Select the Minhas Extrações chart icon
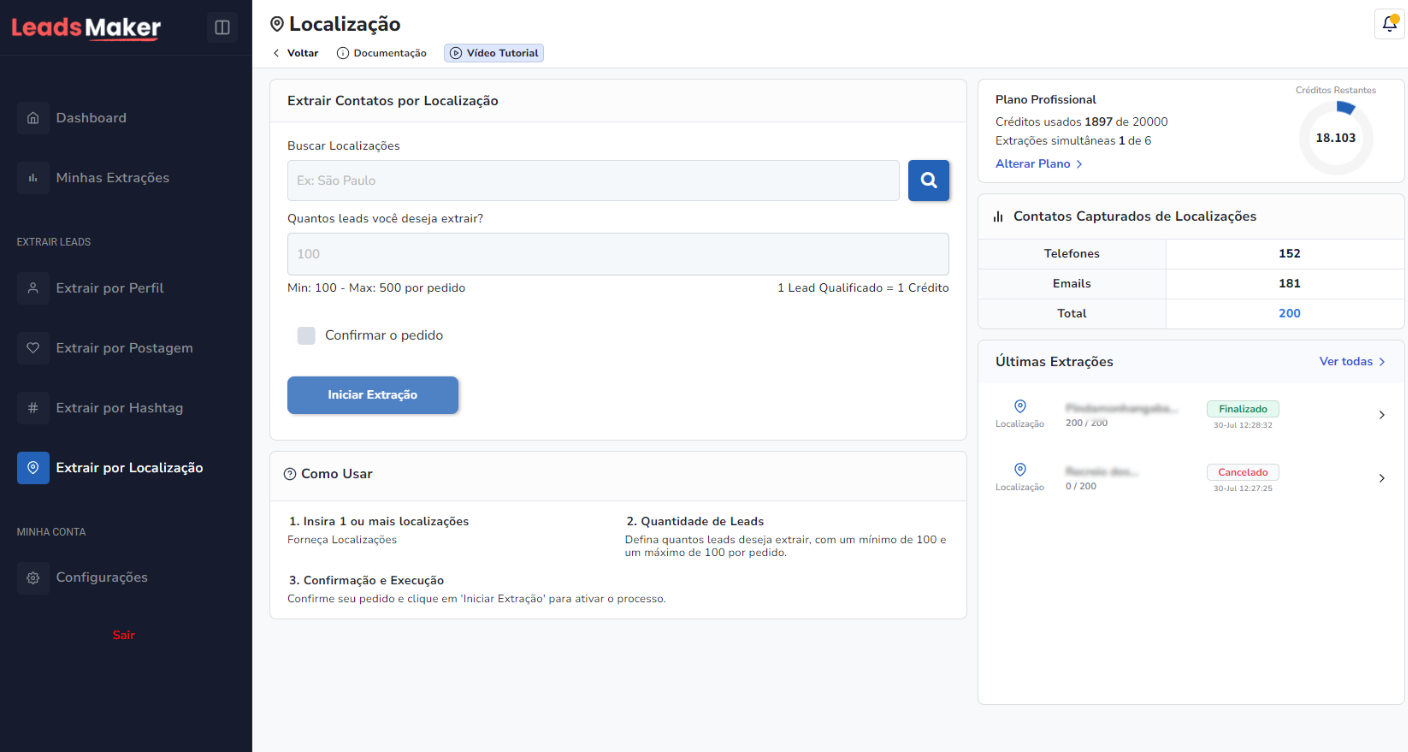This screenshot has height=752, width=1408. (x=33, y=177)
